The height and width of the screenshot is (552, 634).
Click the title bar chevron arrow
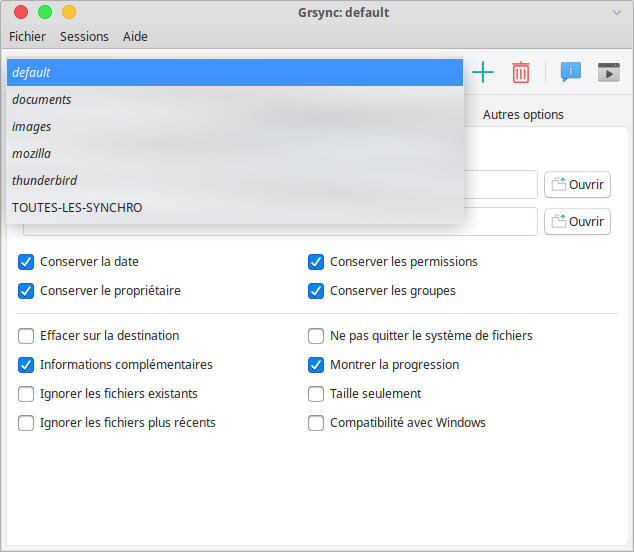[616, 12]
